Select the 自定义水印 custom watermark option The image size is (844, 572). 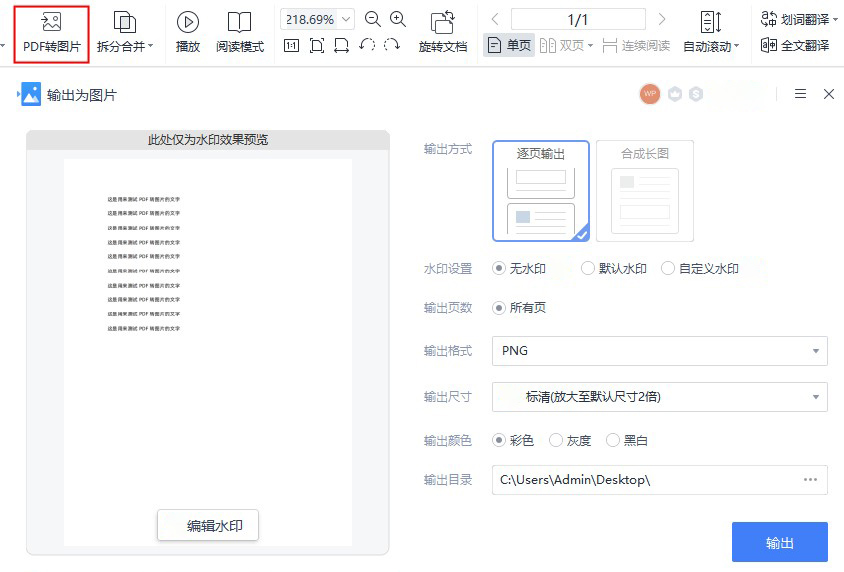pos(700,269)
